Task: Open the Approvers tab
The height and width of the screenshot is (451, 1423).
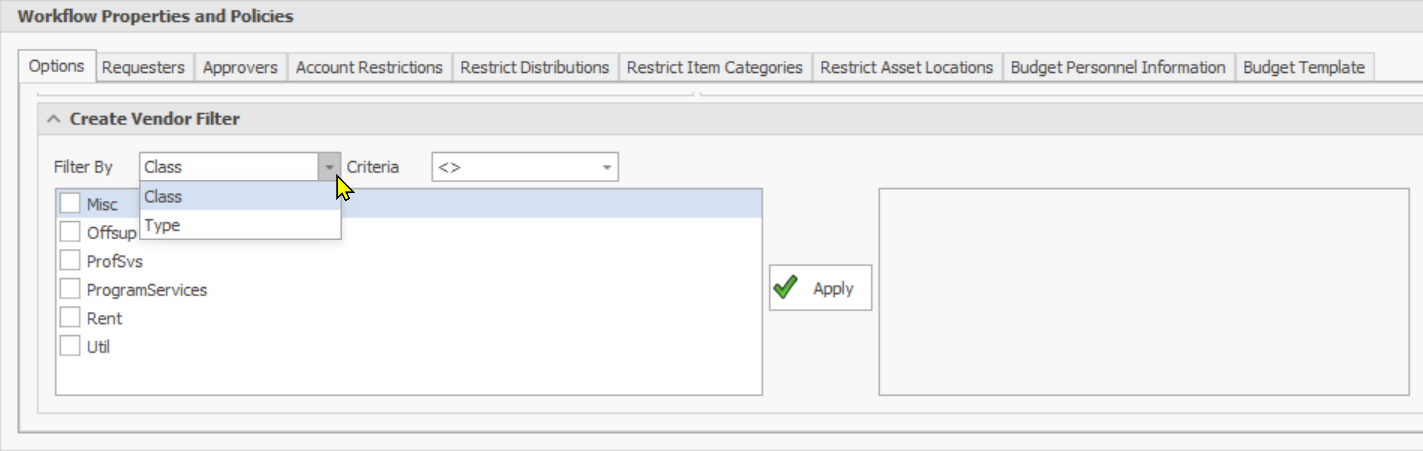Action: [240, 67]
